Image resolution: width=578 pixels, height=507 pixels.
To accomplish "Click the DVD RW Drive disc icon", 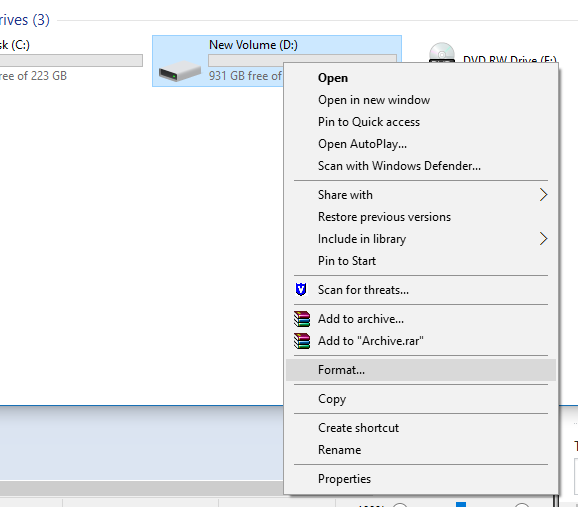I will (x=442, y=53).
